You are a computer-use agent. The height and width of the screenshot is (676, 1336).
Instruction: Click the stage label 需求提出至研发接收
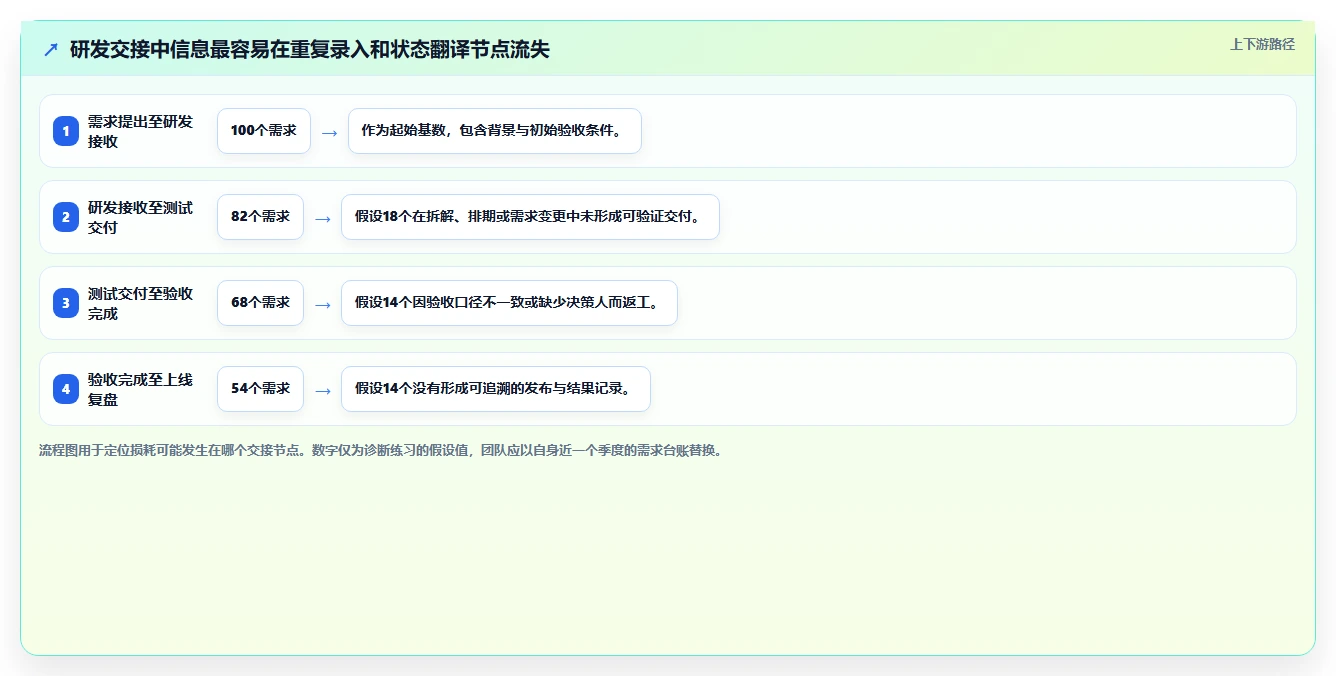[140, 131]
